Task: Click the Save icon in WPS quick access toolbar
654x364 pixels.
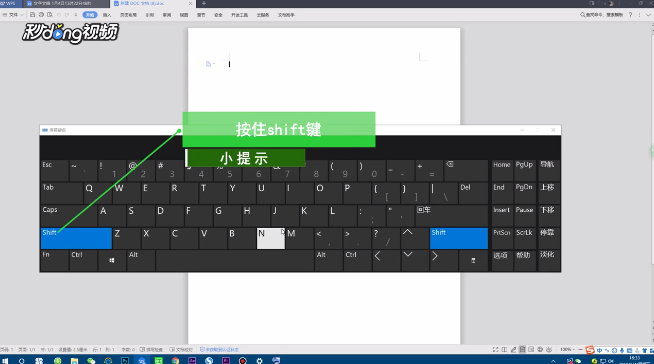Action: [32, 15]
